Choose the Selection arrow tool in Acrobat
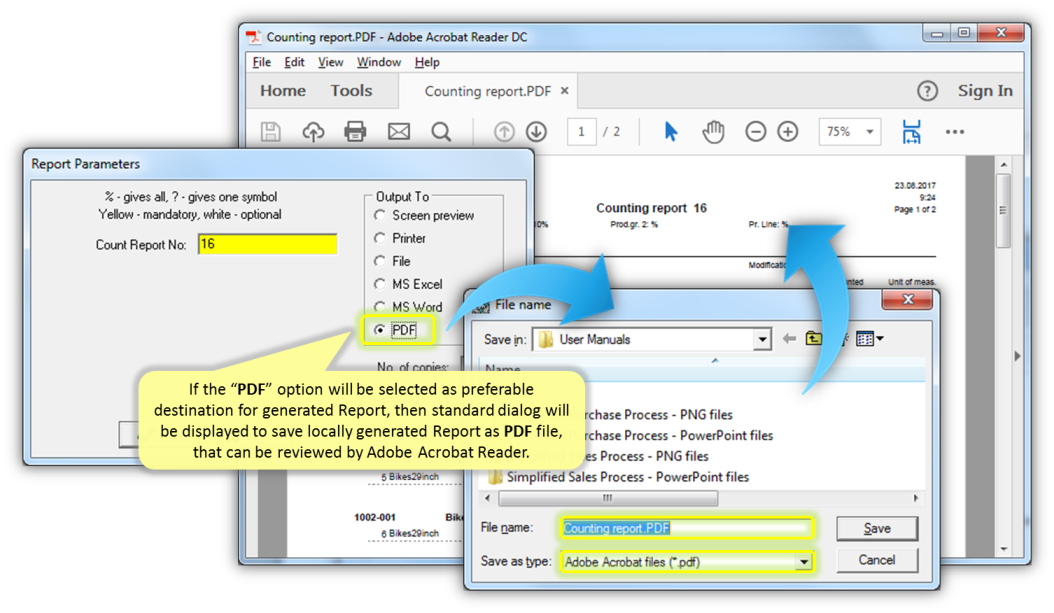1054x613 pixels. point(671,131)
